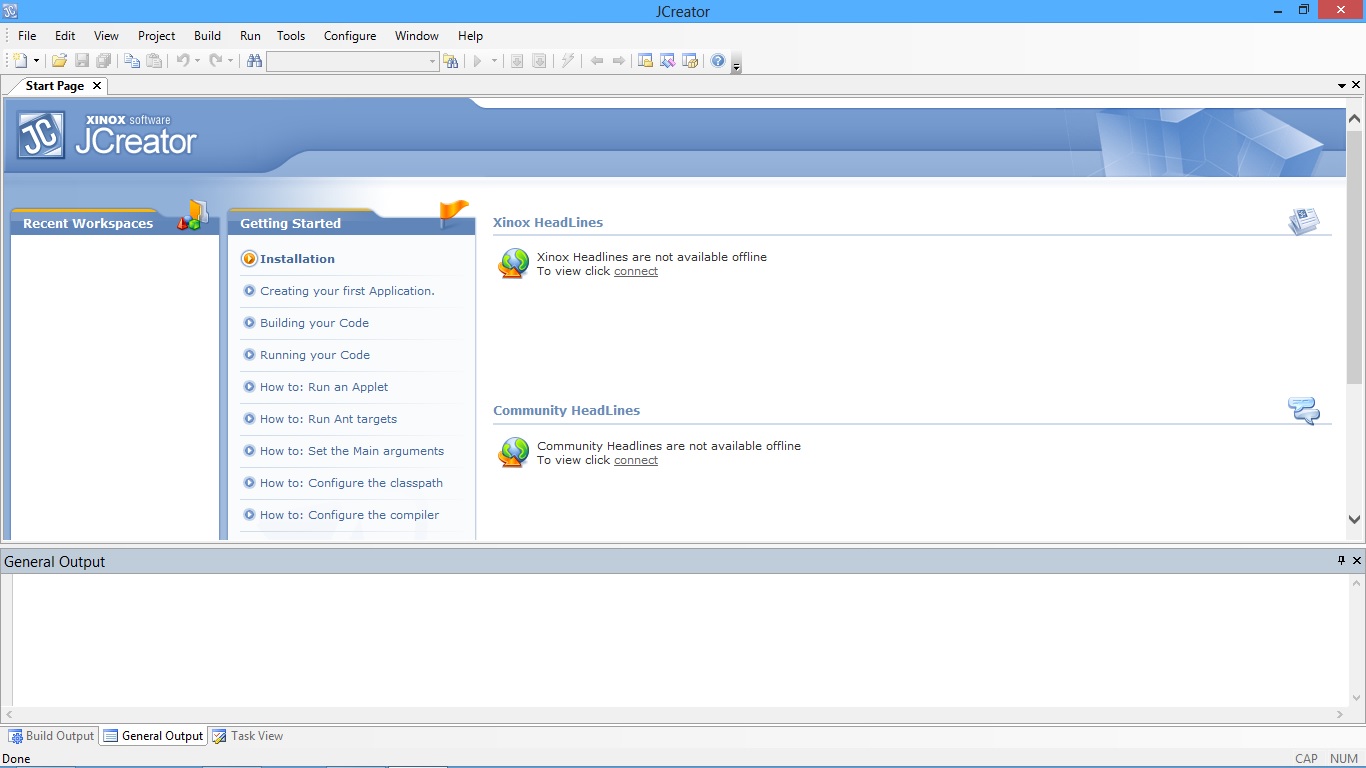1366x768 pixels.
Task: Toggle the window-with-pencil view icon in toolbar
Action: pos(667,61)
